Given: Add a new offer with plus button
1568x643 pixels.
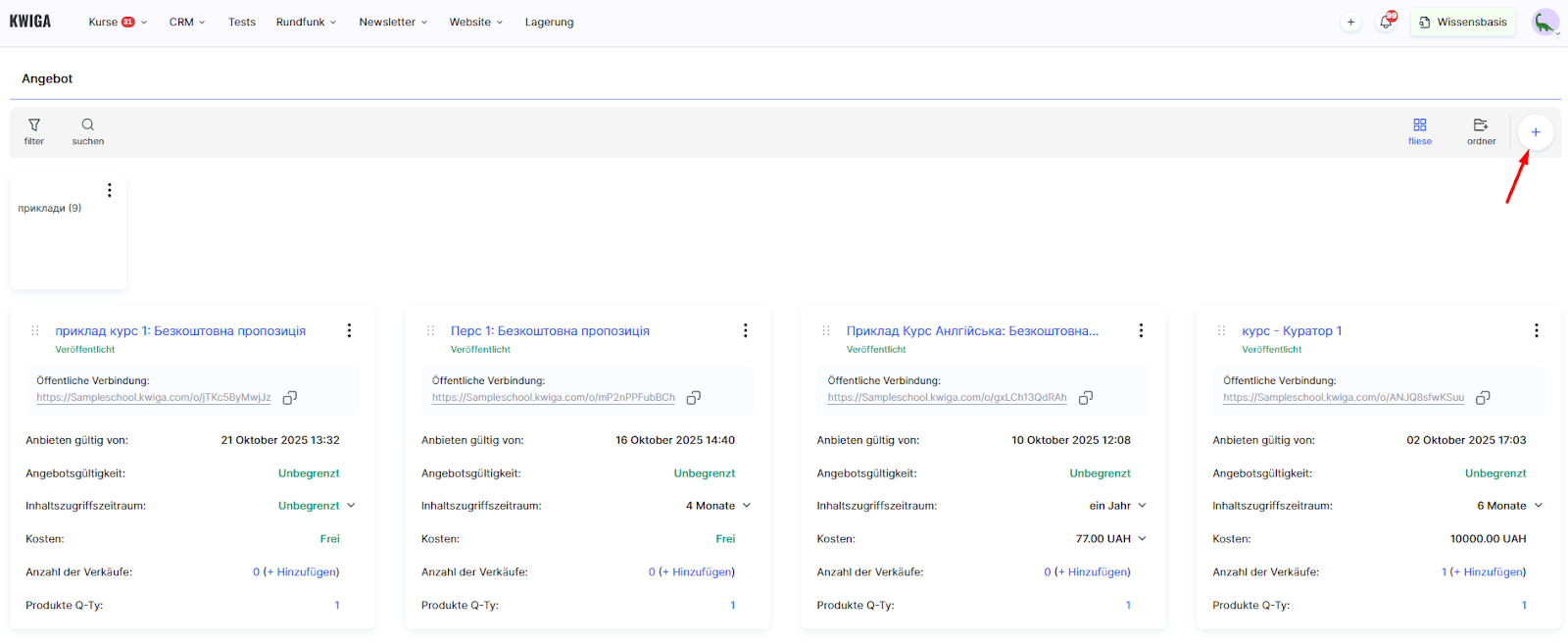Looking at the screenshot, I should click(1535, 132).
